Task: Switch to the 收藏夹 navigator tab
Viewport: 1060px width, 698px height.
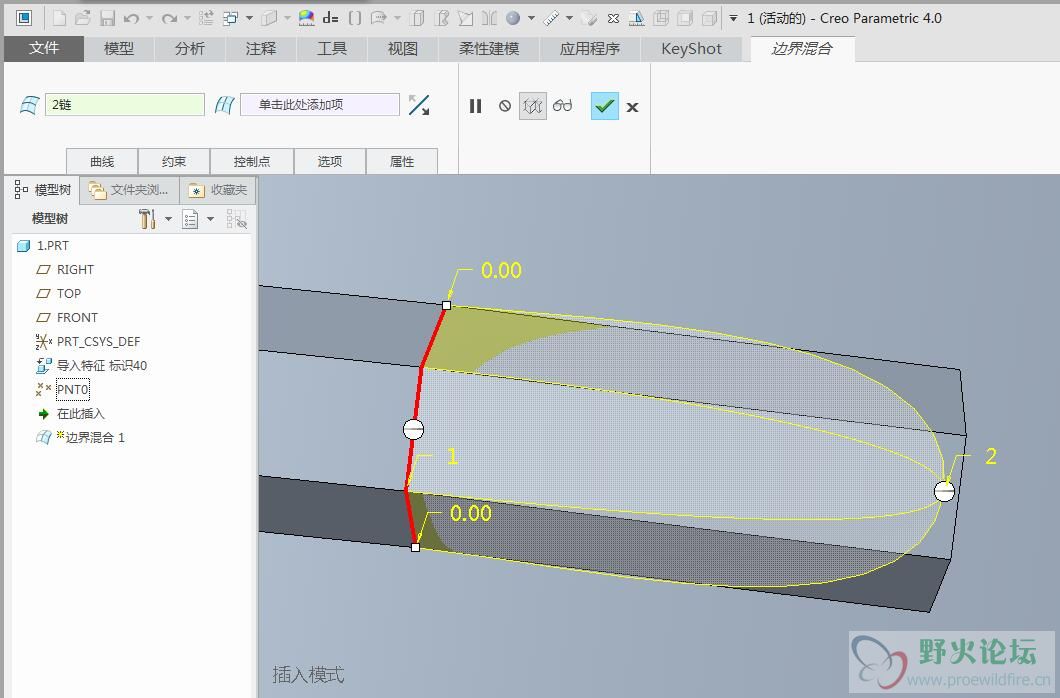Action: pos(218,190)
